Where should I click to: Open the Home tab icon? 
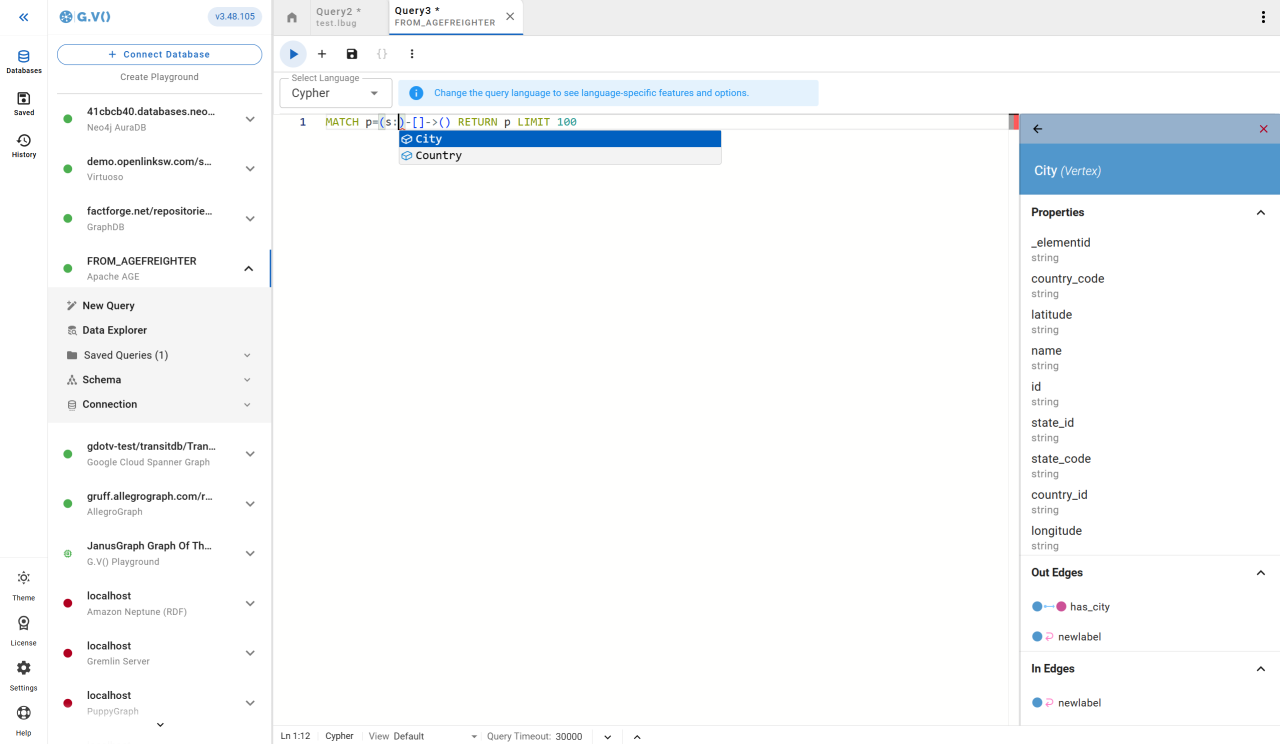292,17
